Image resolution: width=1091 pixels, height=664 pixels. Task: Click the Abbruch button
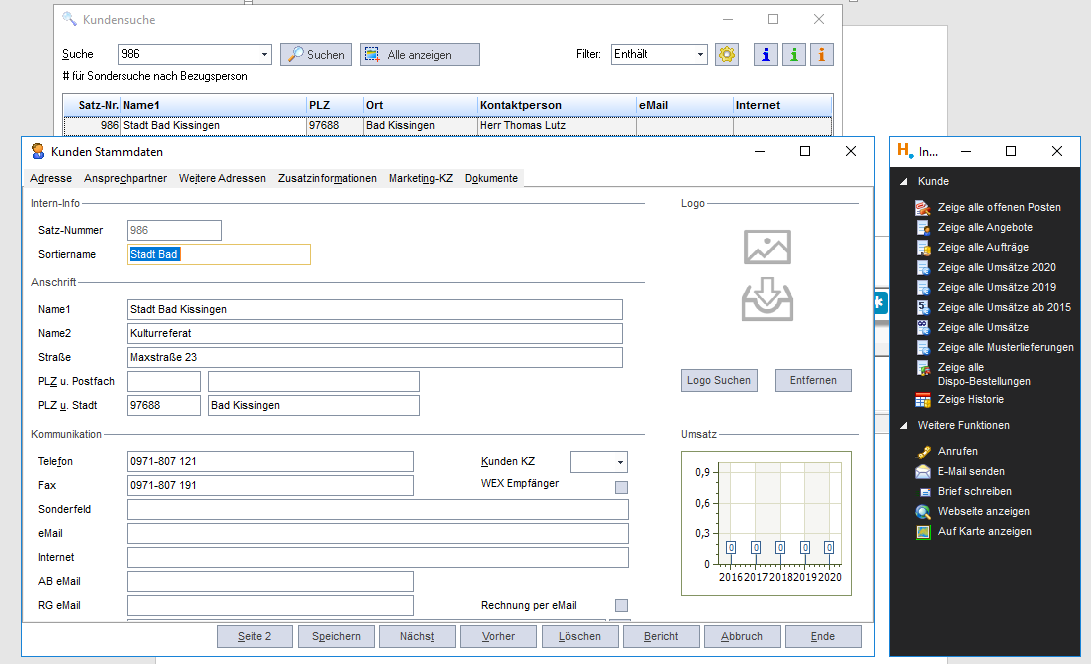[742, 636]
